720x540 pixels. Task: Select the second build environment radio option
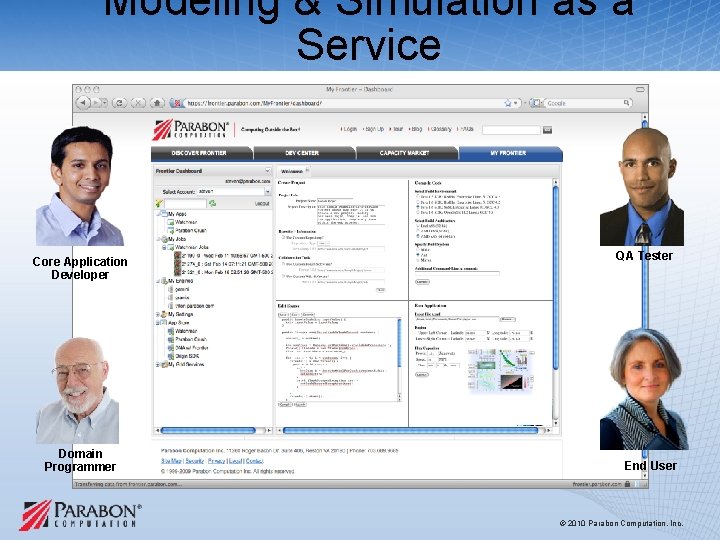(418, 202)
